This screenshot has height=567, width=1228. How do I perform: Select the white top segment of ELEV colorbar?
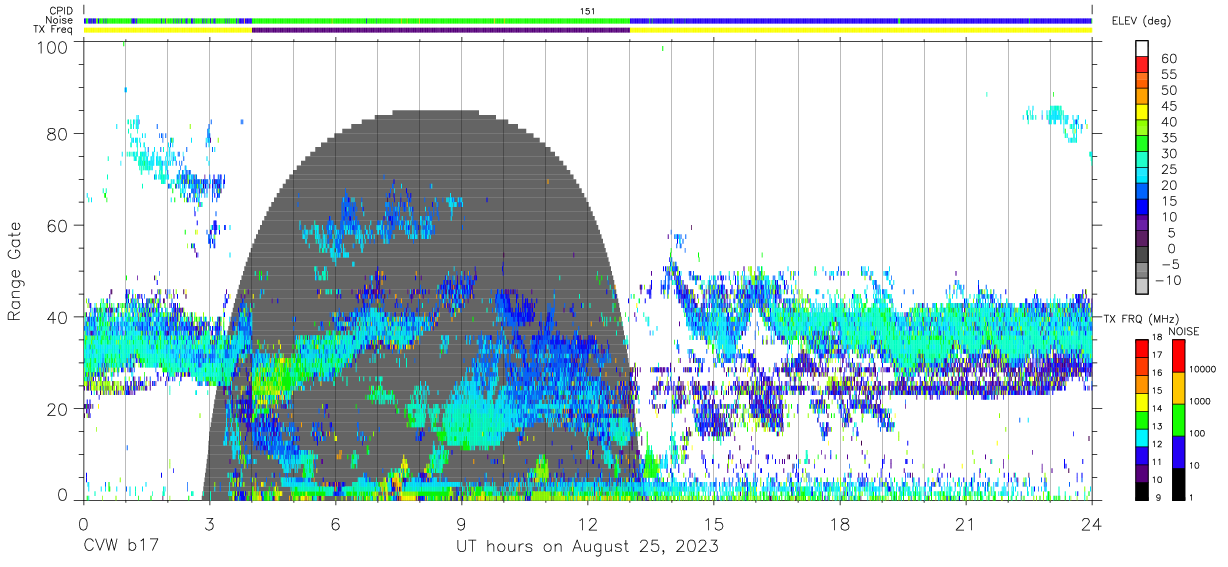[x=1141, y=49]
